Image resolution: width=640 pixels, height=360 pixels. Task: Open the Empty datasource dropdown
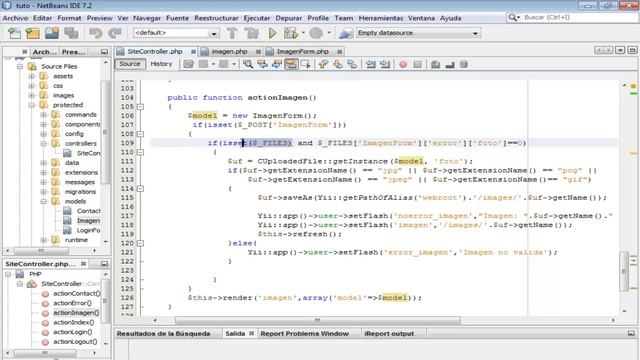click(418, 33)
